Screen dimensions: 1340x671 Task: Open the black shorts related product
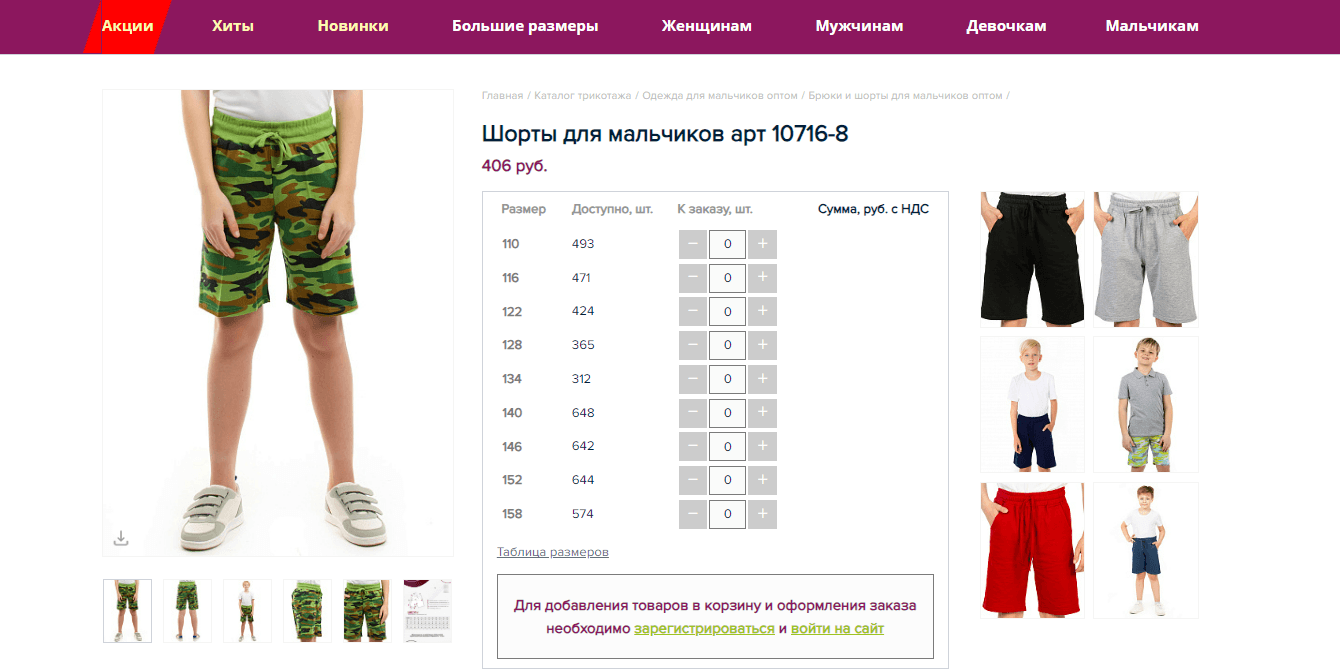pos(1032,259)
